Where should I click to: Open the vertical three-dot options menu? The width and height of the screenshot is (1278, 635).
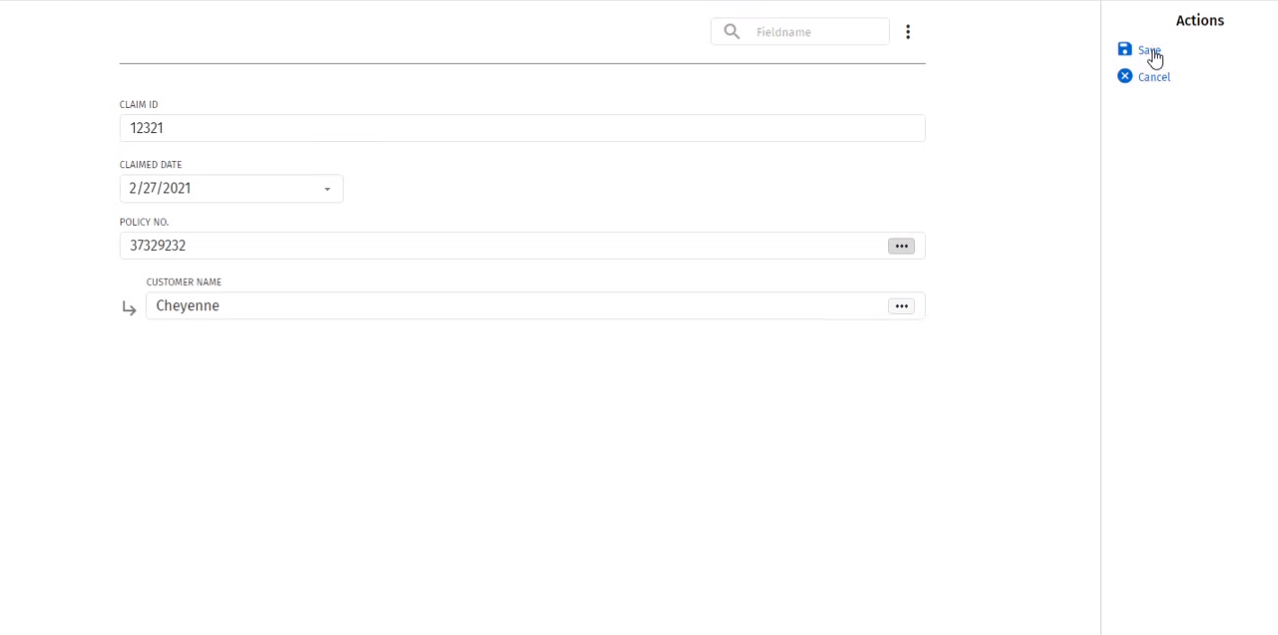[908, 32]
